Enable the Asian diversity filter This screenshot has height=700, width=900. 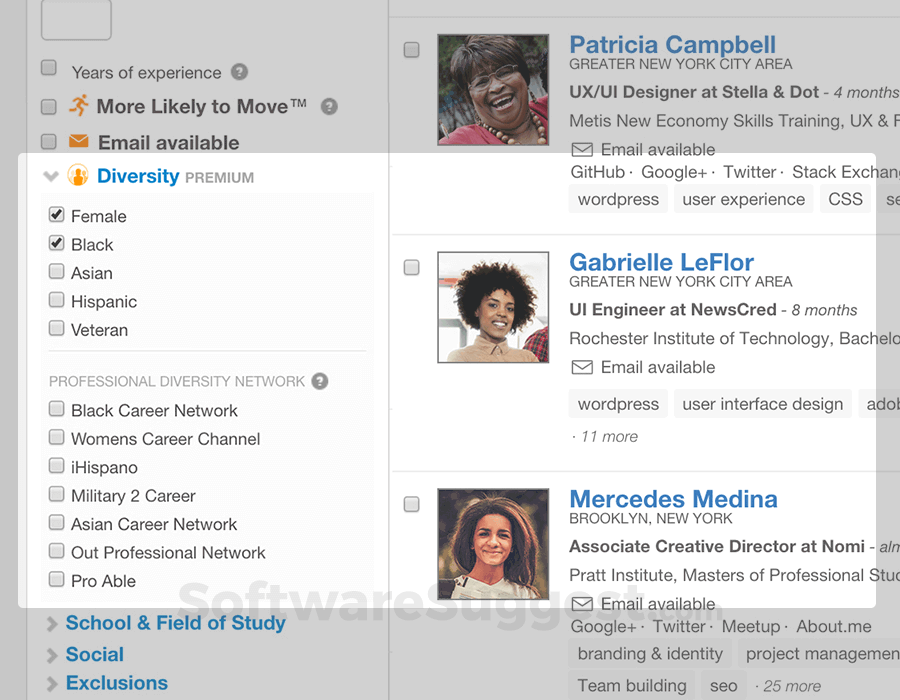coord(56,272)
